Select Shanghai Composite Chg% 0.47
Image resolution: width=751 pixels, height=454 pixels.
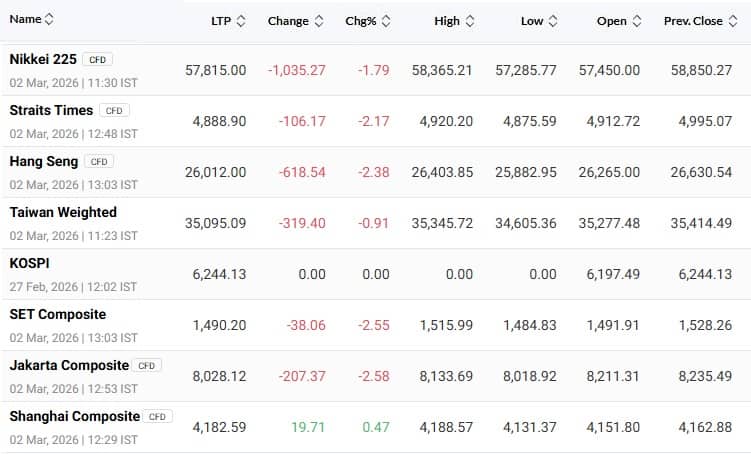(x=376, y=427)
